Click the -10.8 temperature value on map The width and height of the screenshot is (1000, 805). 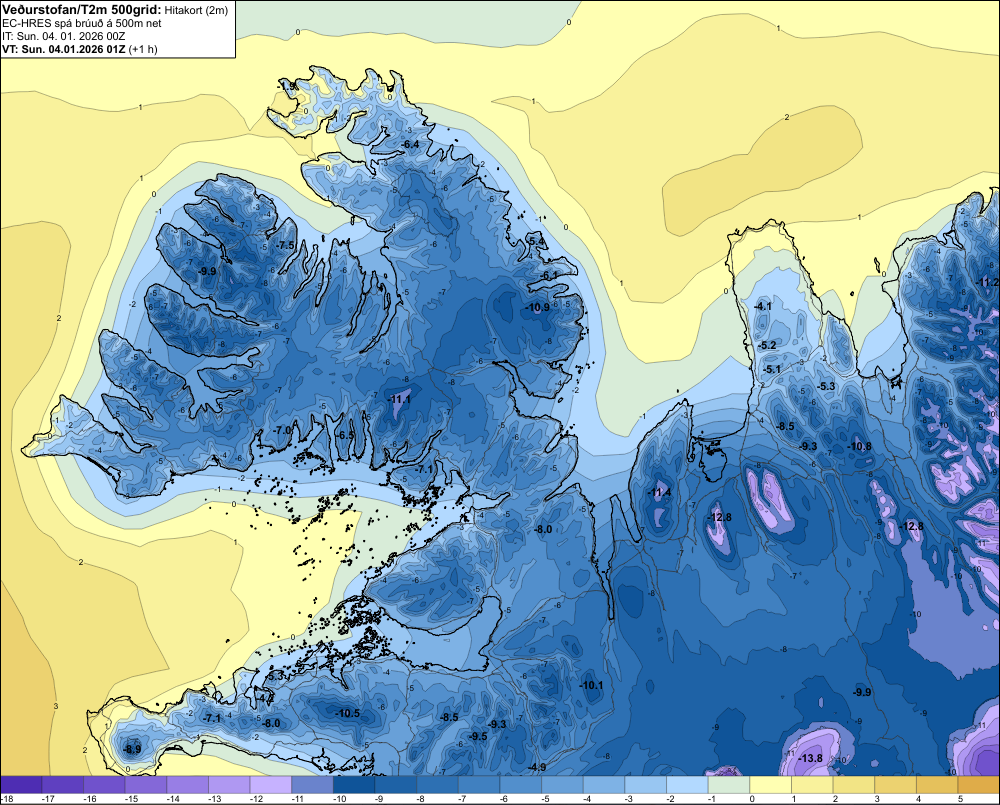tap(860, 446)
